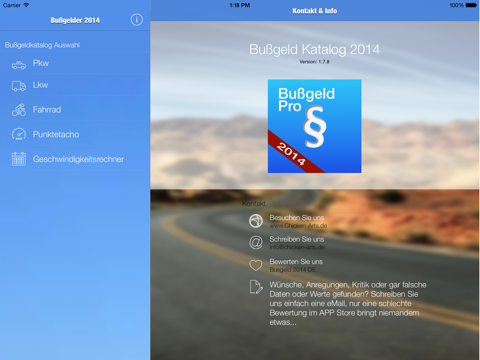Email info@chicken-arts.de

tap(297, 247)
